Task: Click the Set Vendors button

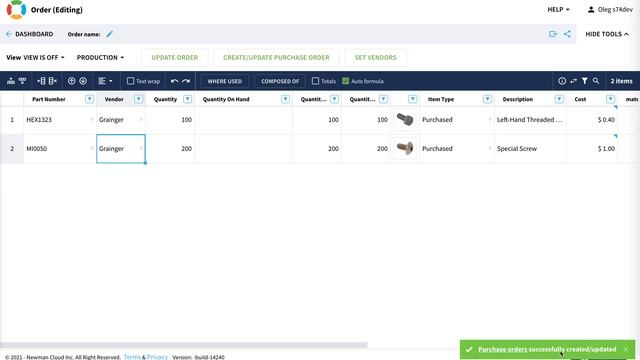Action: point(376,58)
